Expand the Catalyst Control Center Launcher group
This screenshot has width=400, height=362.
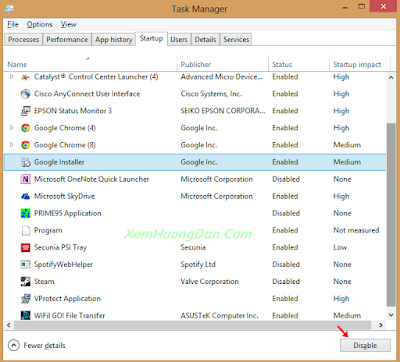click(x=12, y=77)
